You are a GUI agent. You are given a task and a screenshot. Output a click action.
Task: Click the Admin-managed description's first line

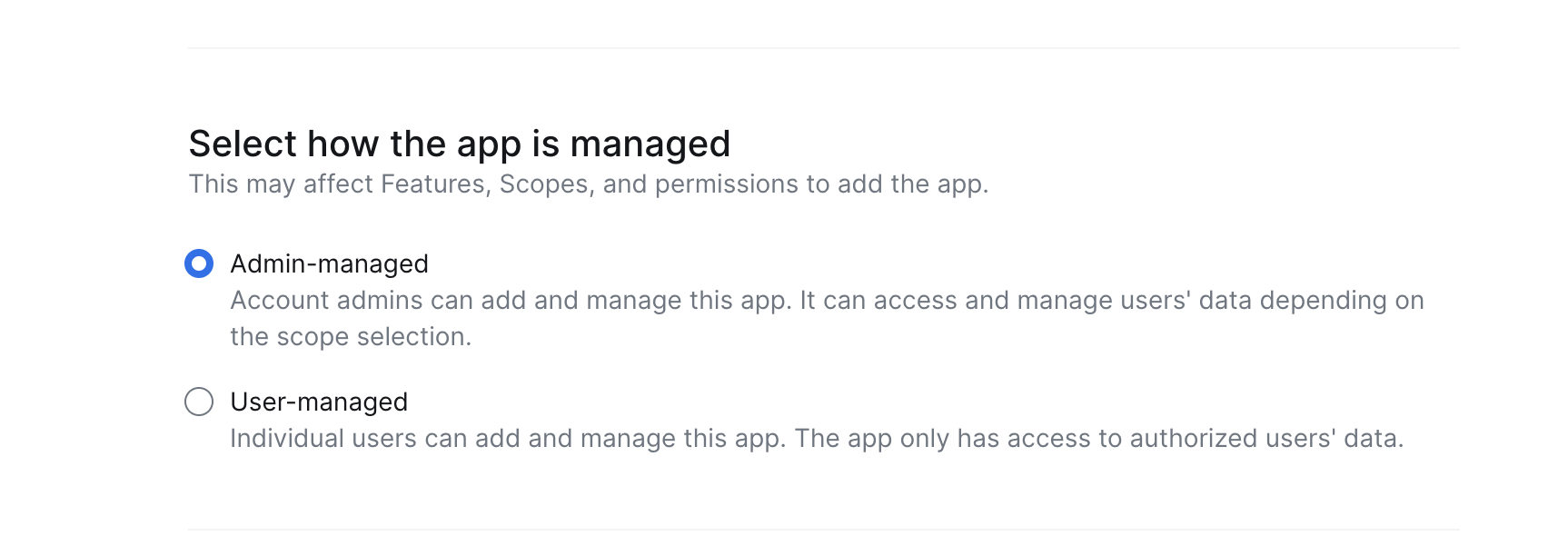pyautogui.click(x=827, y=301)
